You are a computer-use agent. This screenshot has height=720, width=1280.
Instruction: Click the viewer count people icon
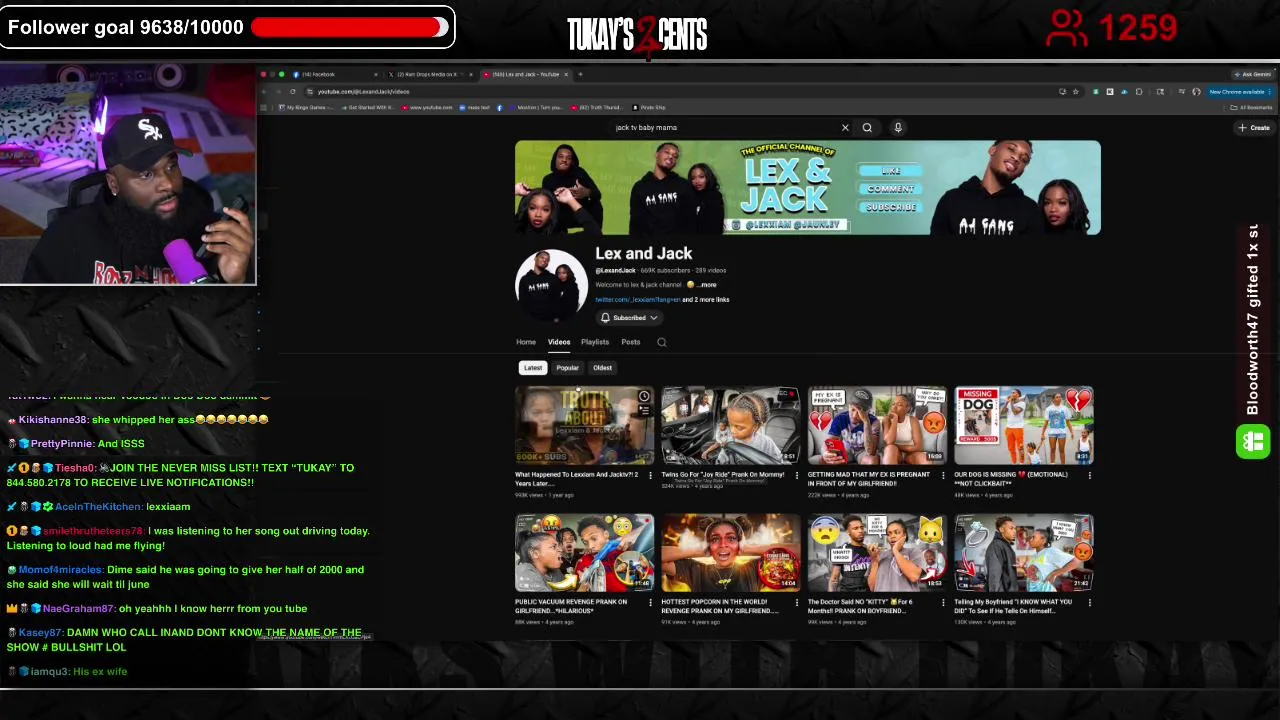click(1067, 28)
